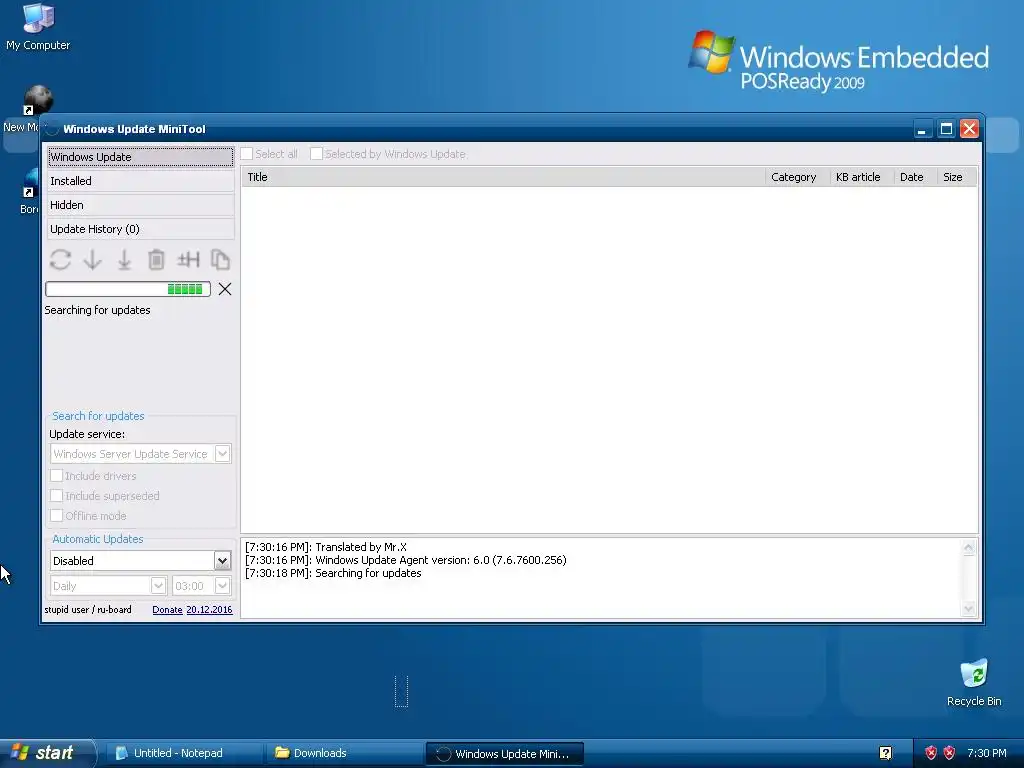Viewport: 1024px width, 768px height.
Task: Enable the Include drivers checkbox
Action: (x=57, y=476)
